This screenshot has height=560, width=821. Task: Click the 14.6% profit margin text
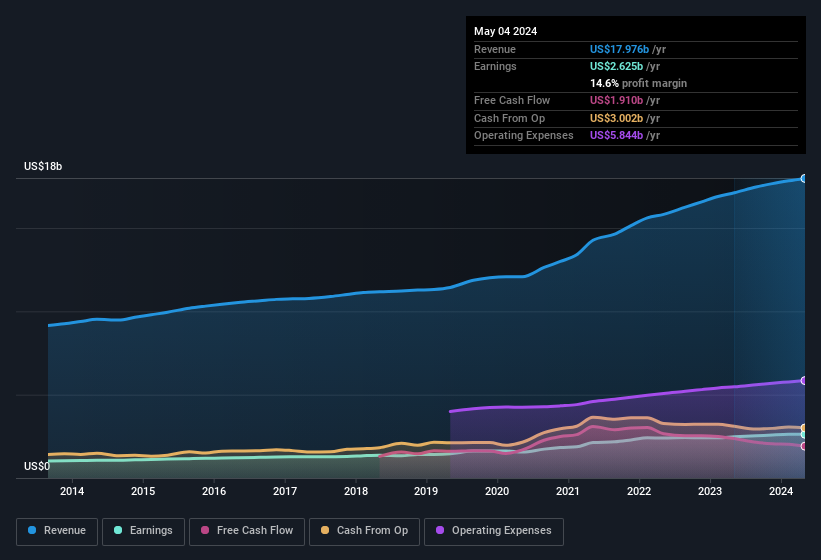[638, 83]
